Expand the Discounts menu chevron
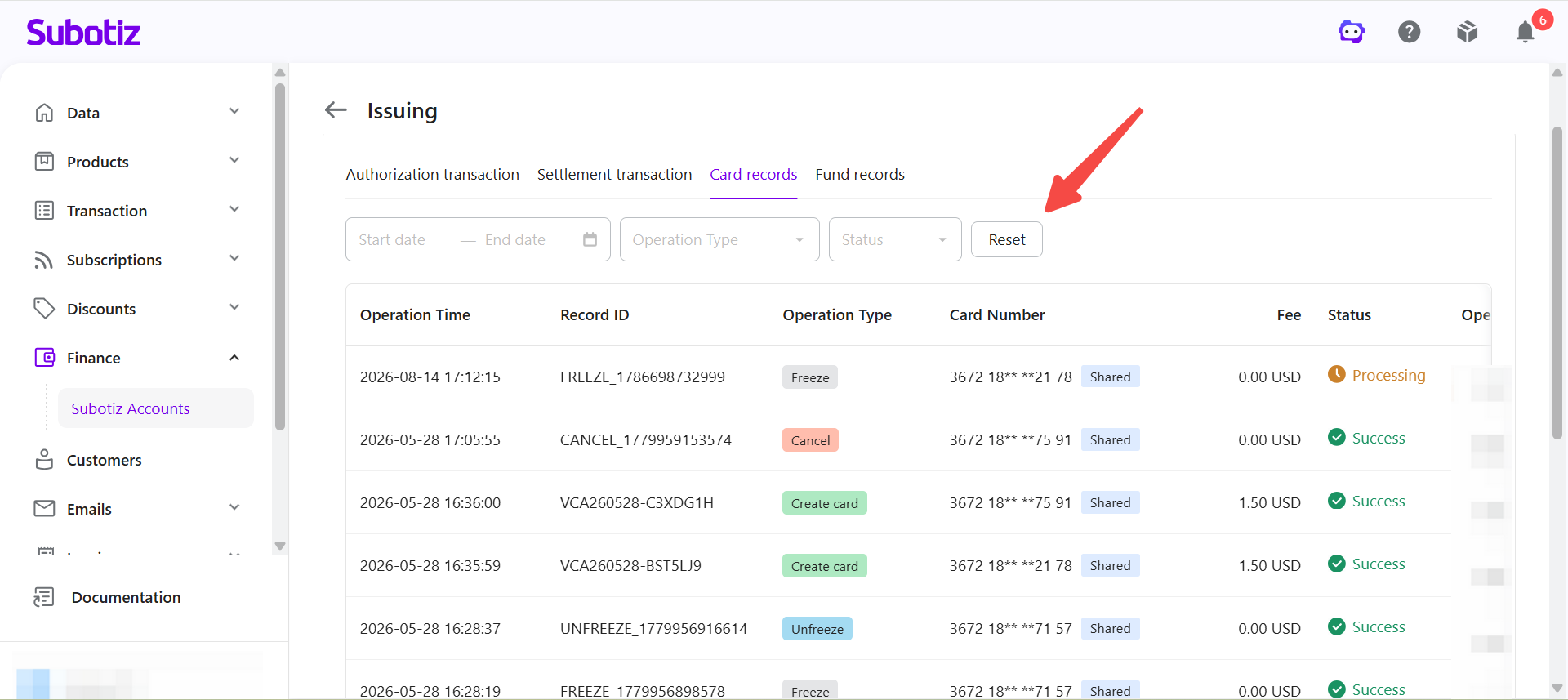Viewport: 1568px width, 700px height. click(234, 308)
